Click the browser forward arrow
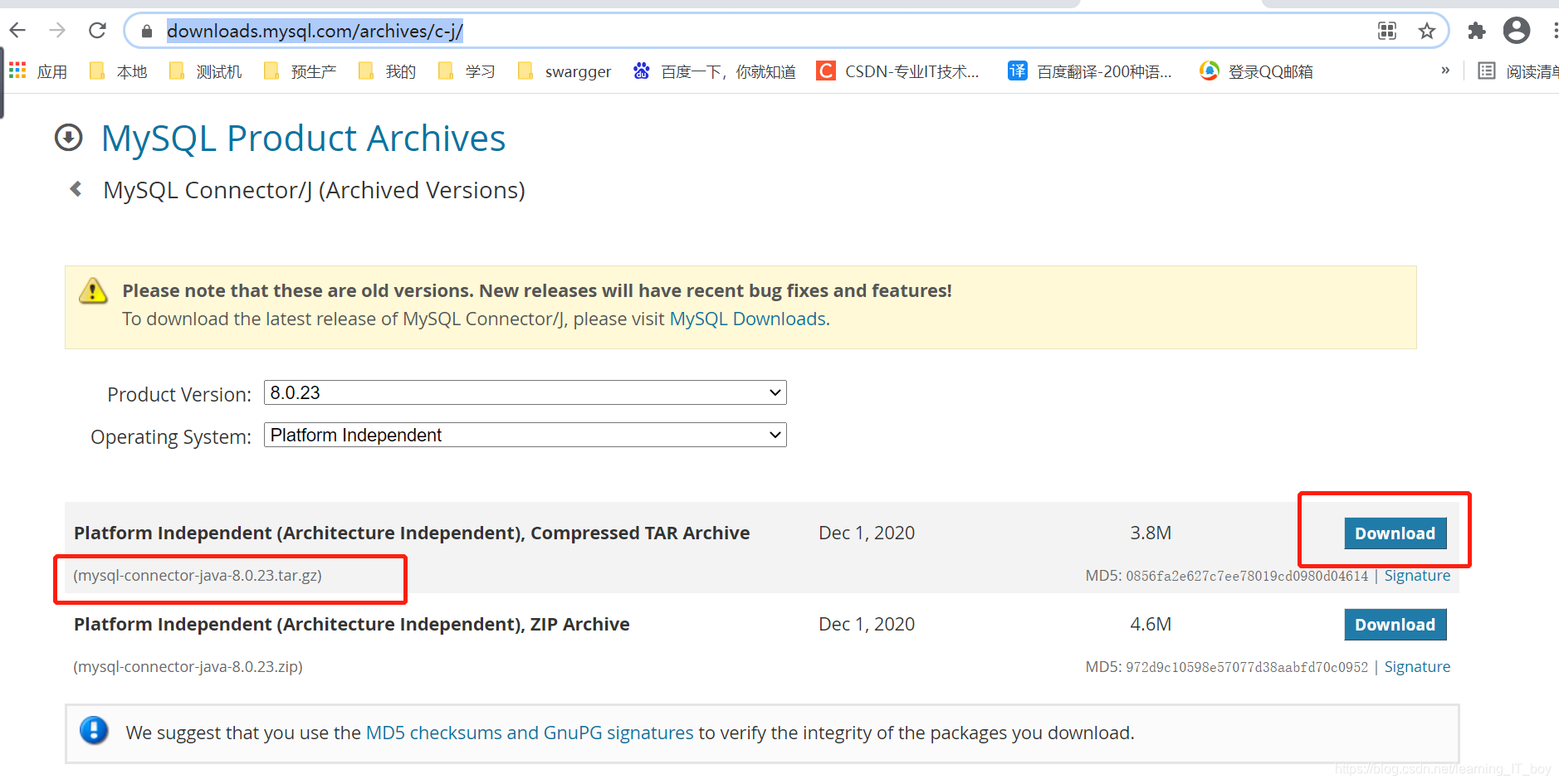 tap(57, 31)
